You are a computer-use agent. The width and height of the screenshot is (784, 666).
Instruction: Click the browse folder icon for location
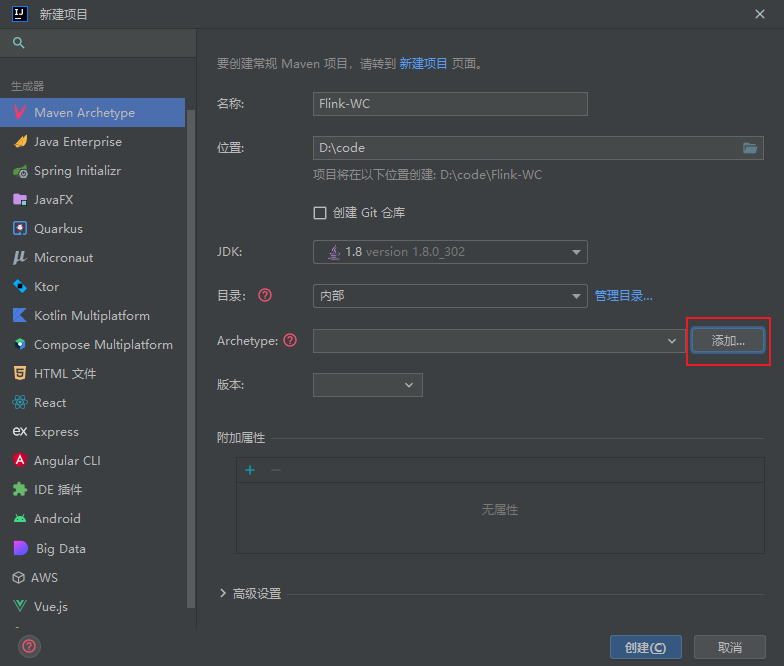[750, 148]
